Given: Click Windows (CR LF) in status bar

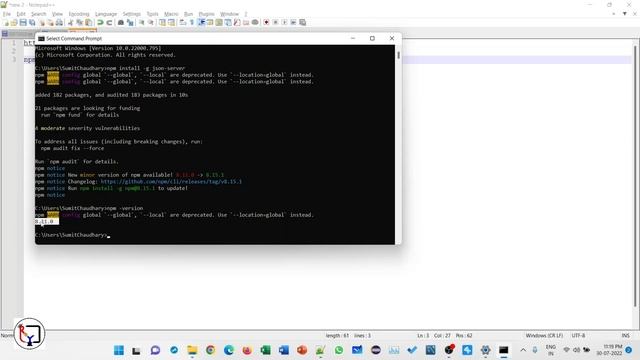Looking at the screenshot, I should 544,336.
